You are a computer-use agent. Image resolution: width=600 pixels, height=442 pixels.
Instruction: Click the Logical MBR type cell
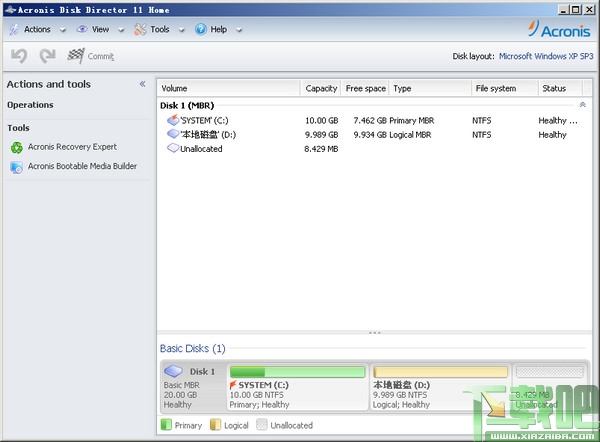tap(410, 135)
